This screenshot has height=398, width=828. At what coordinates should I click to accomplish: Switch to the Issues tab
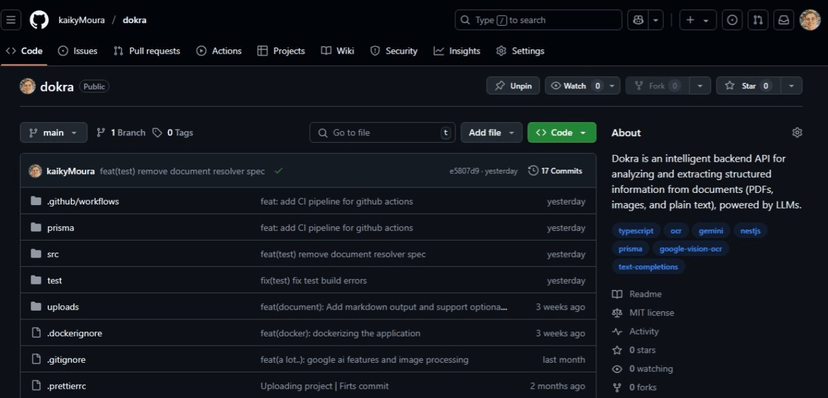78,51
